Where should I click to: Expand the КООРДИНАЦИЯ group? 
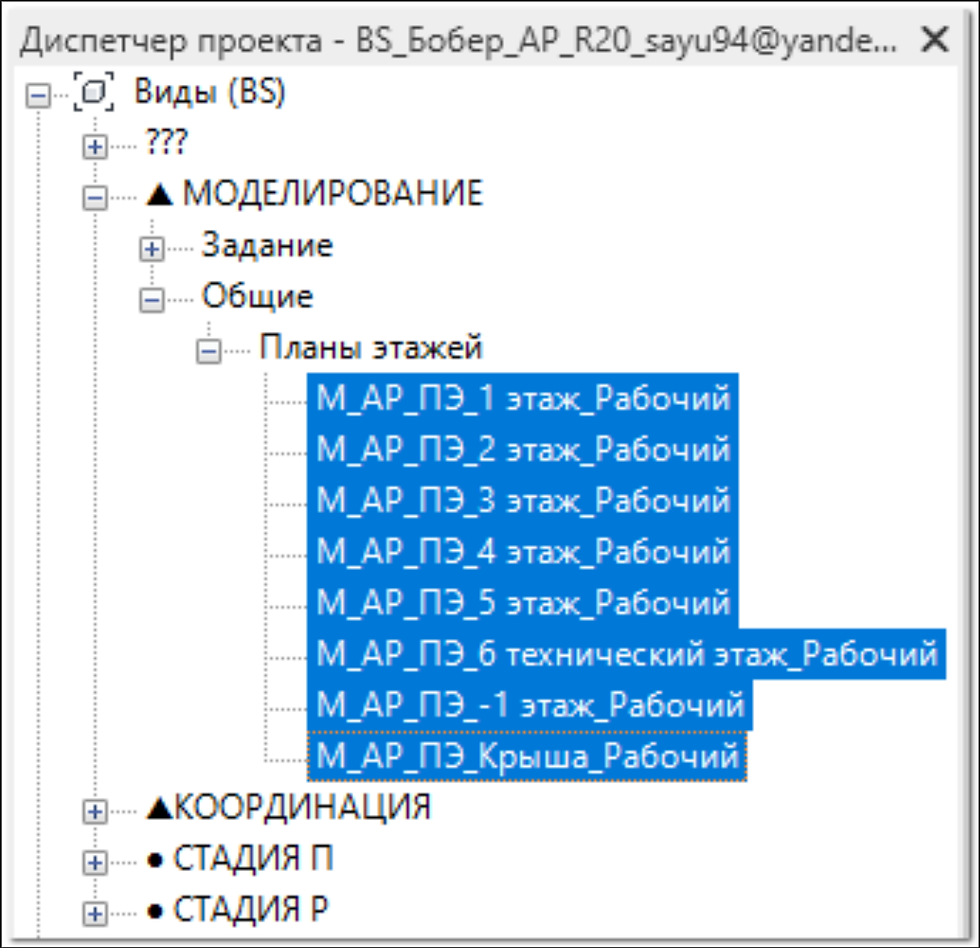pyautogui.click(x=95, y=811)
